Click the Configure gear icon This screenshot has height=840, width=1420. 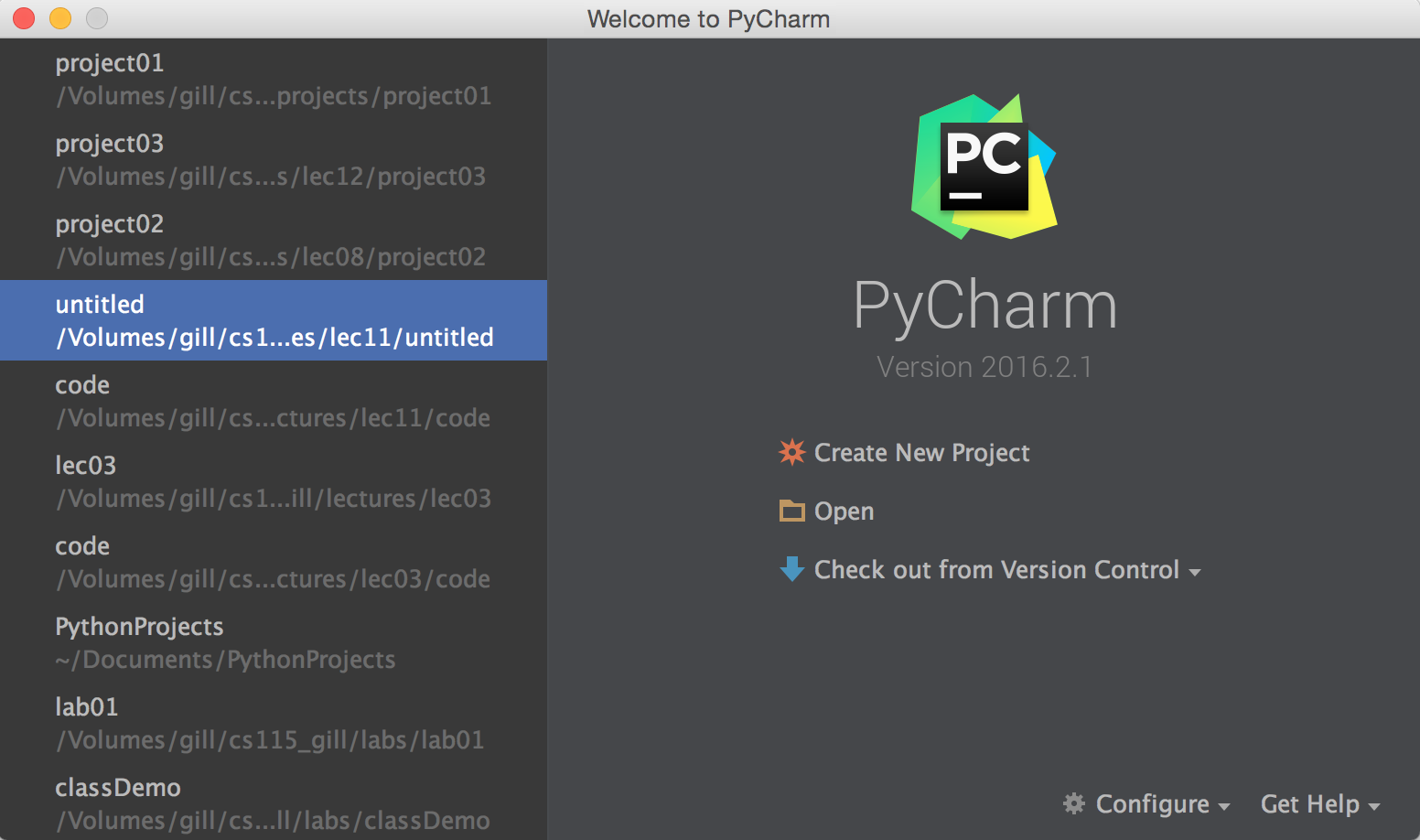pyautogui.click(x=1073, y=803)
